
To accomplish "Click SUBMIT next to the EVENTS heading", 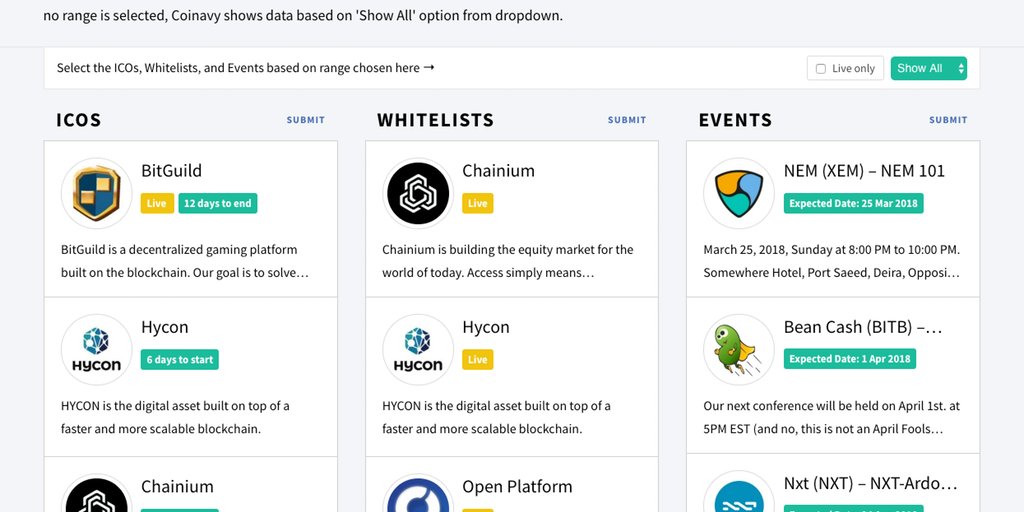I will (948, 120).
